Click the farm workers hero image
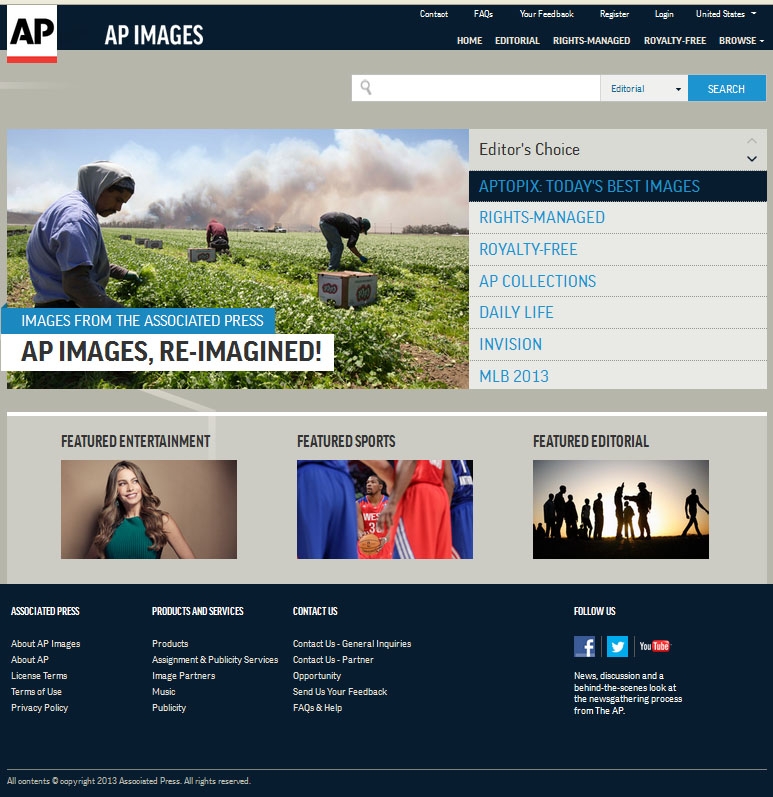The height and width of the screenshot is (797, 773). pos(237,259)
